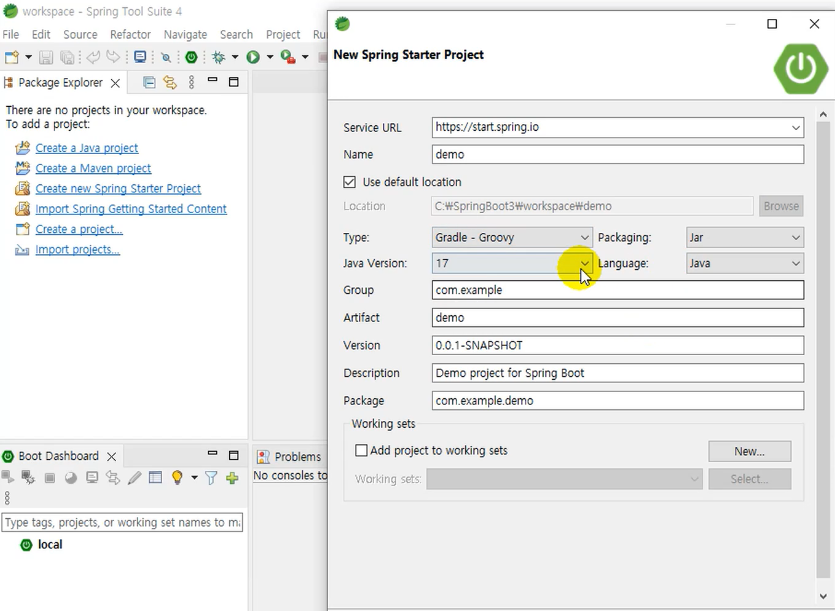Open the Type dropdown (Gradle - Groovy)
Screen dimensions: 835x611
(511, 238)
